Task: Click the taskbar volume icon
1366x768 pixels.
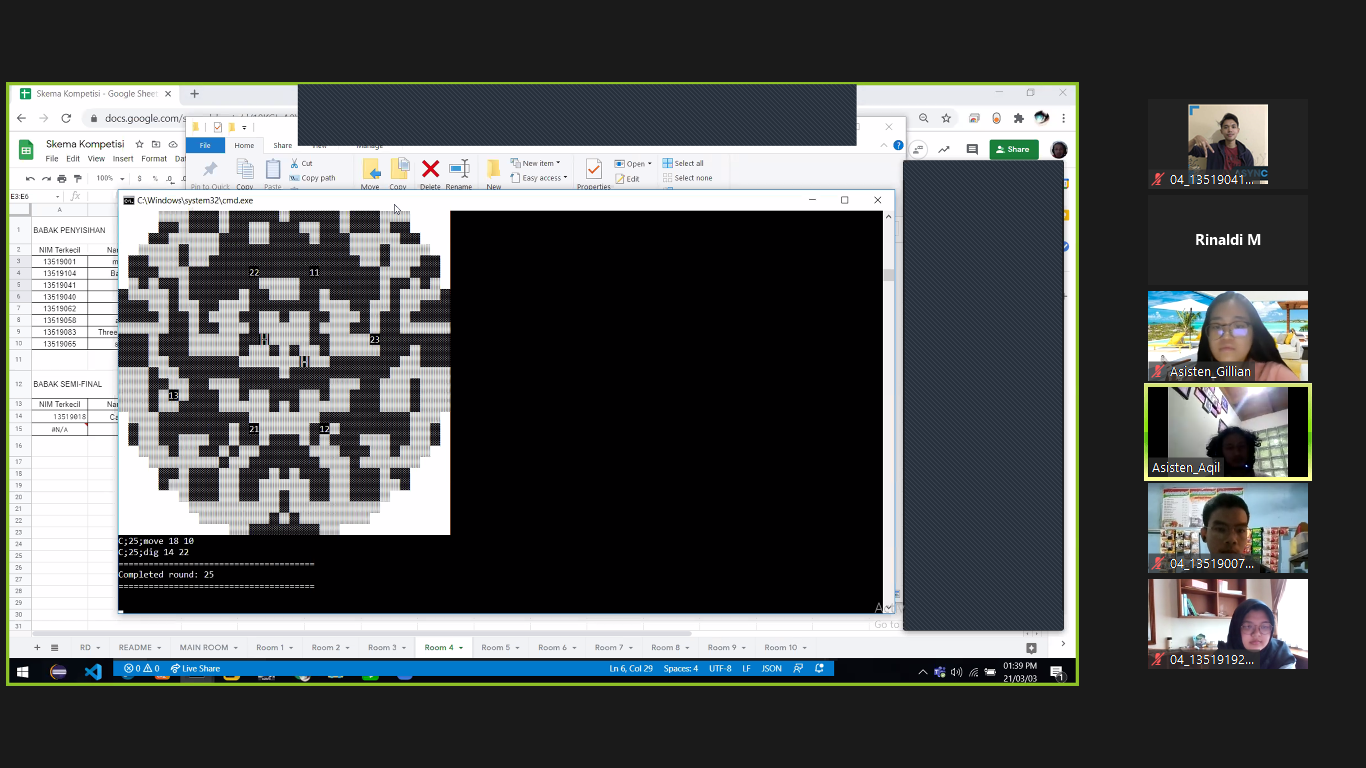Action: 956,672
